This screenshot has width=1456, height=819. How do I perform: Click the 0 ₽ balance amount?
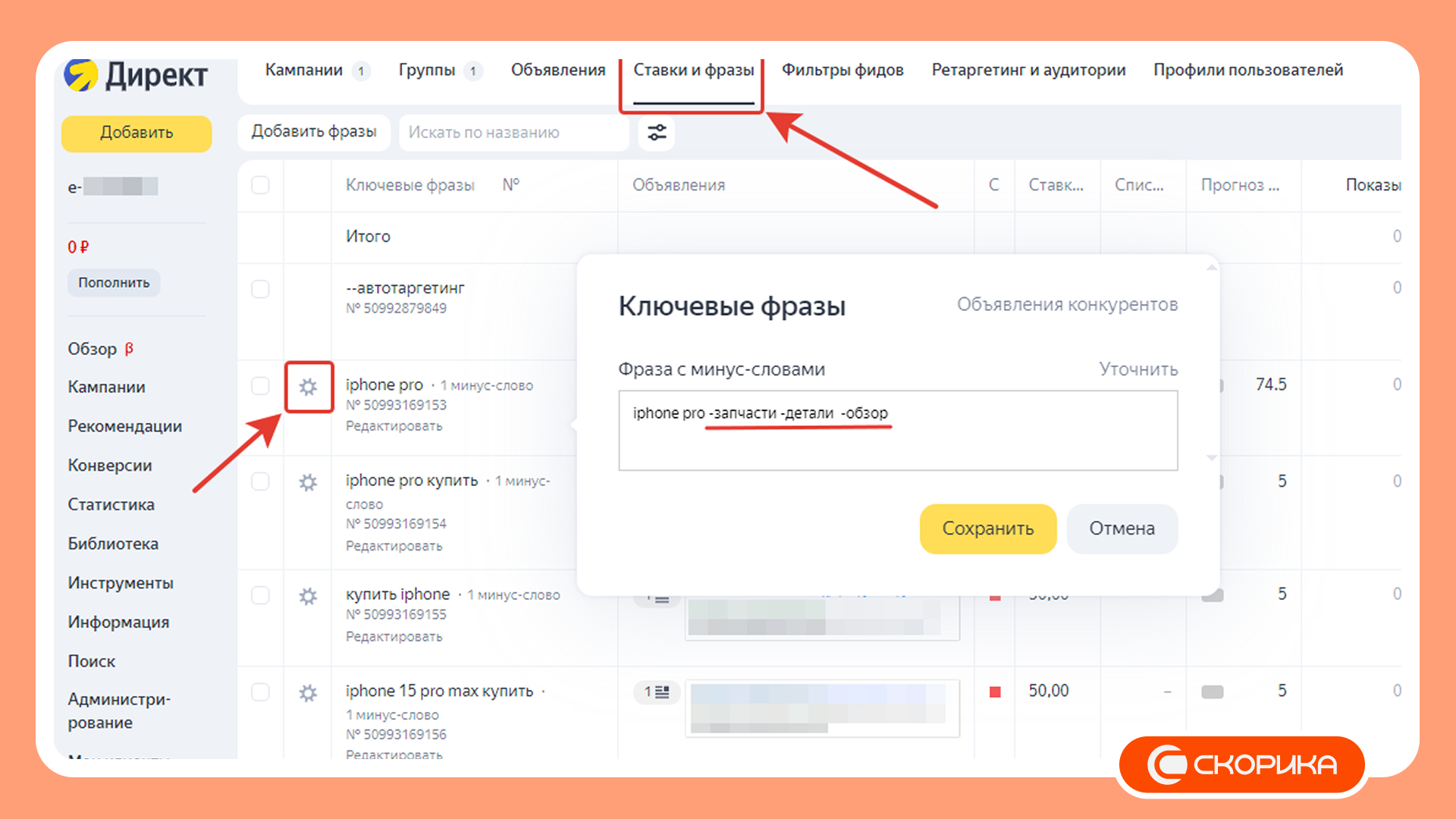[x=78, y=247]
